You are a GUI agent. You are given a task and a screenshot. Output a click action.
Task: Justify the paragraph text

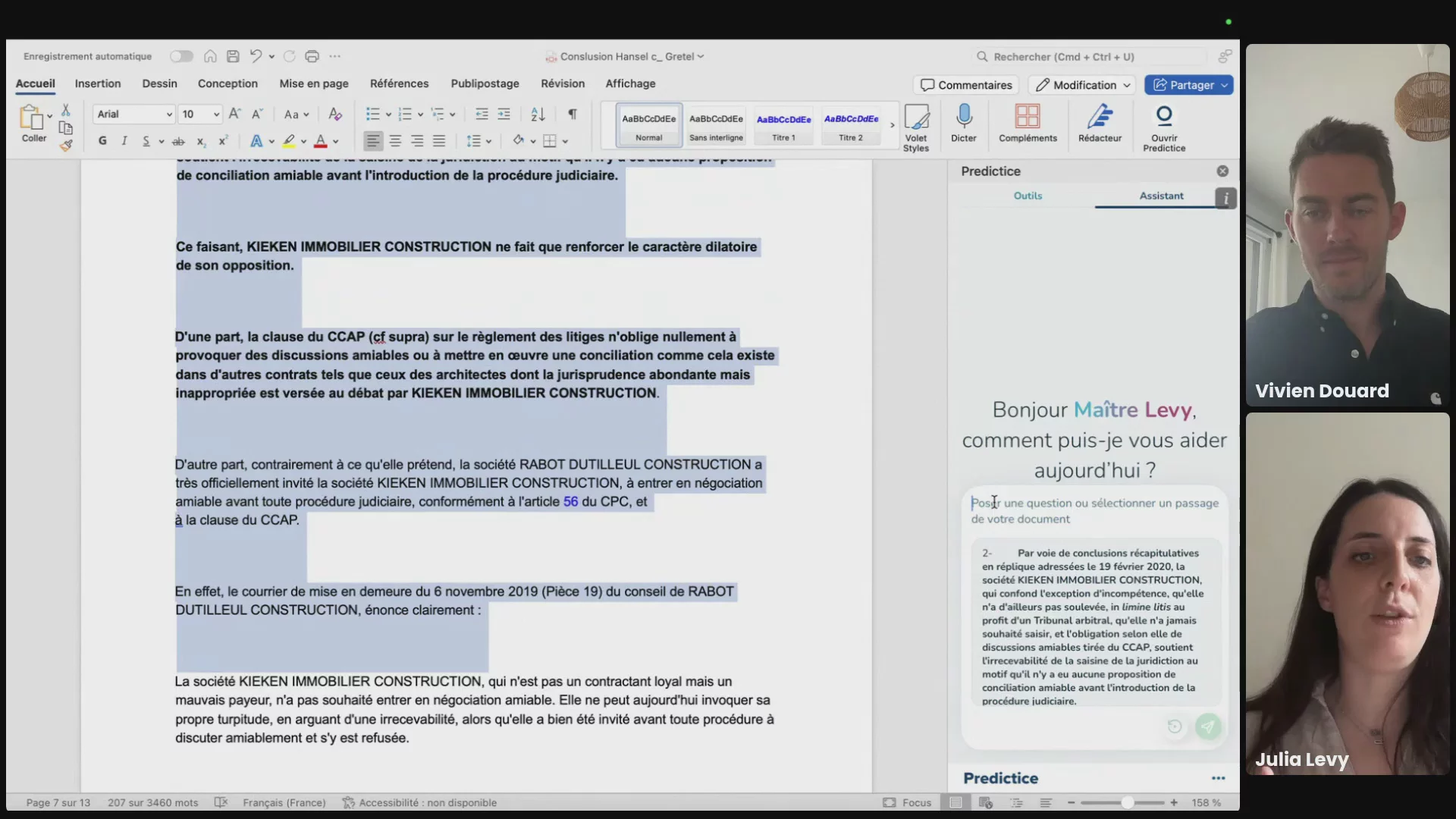(x=439, y=141)
